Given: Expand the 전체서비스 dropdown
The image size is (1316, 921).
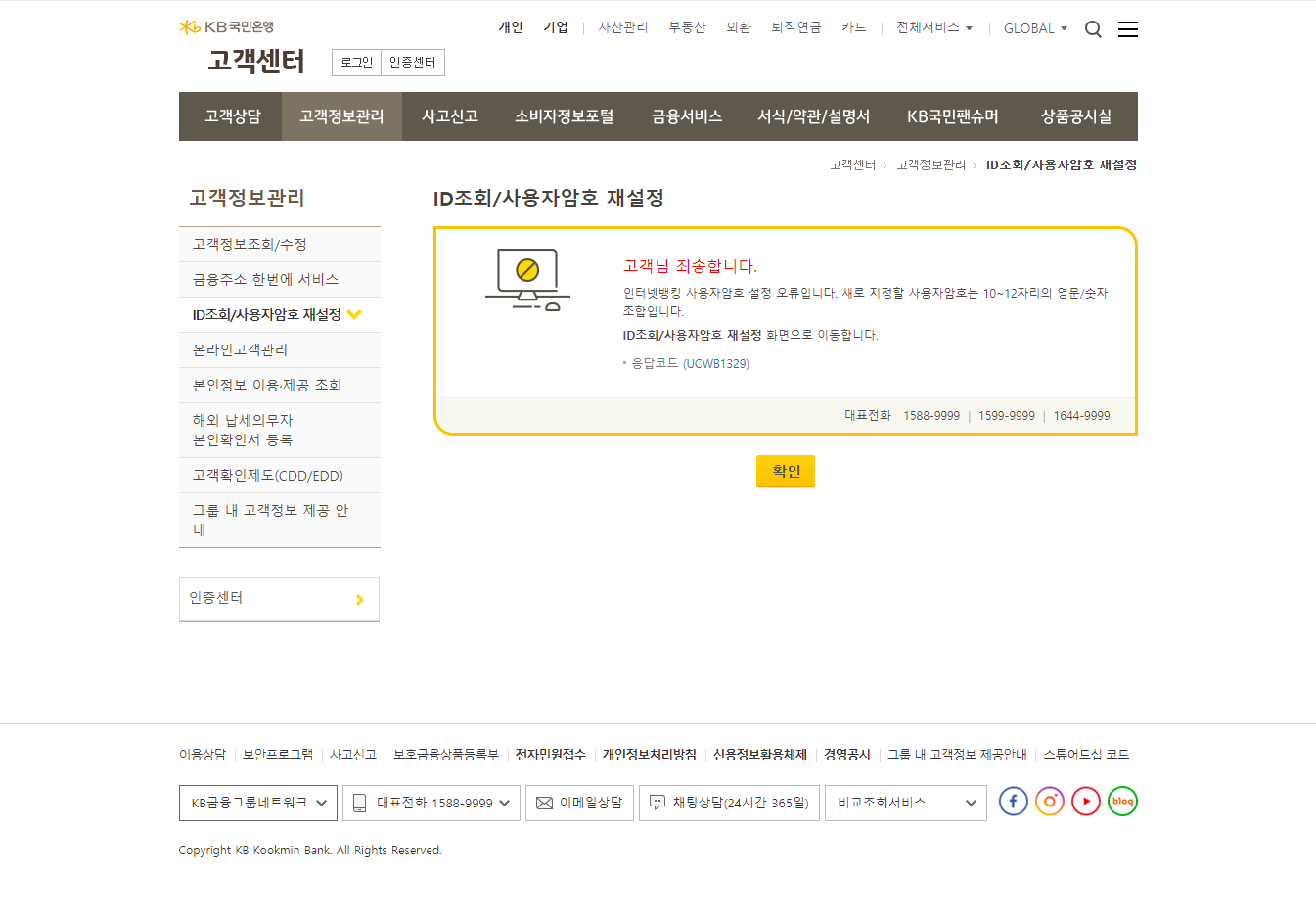Looking at the screenshot, I should 934,28.
